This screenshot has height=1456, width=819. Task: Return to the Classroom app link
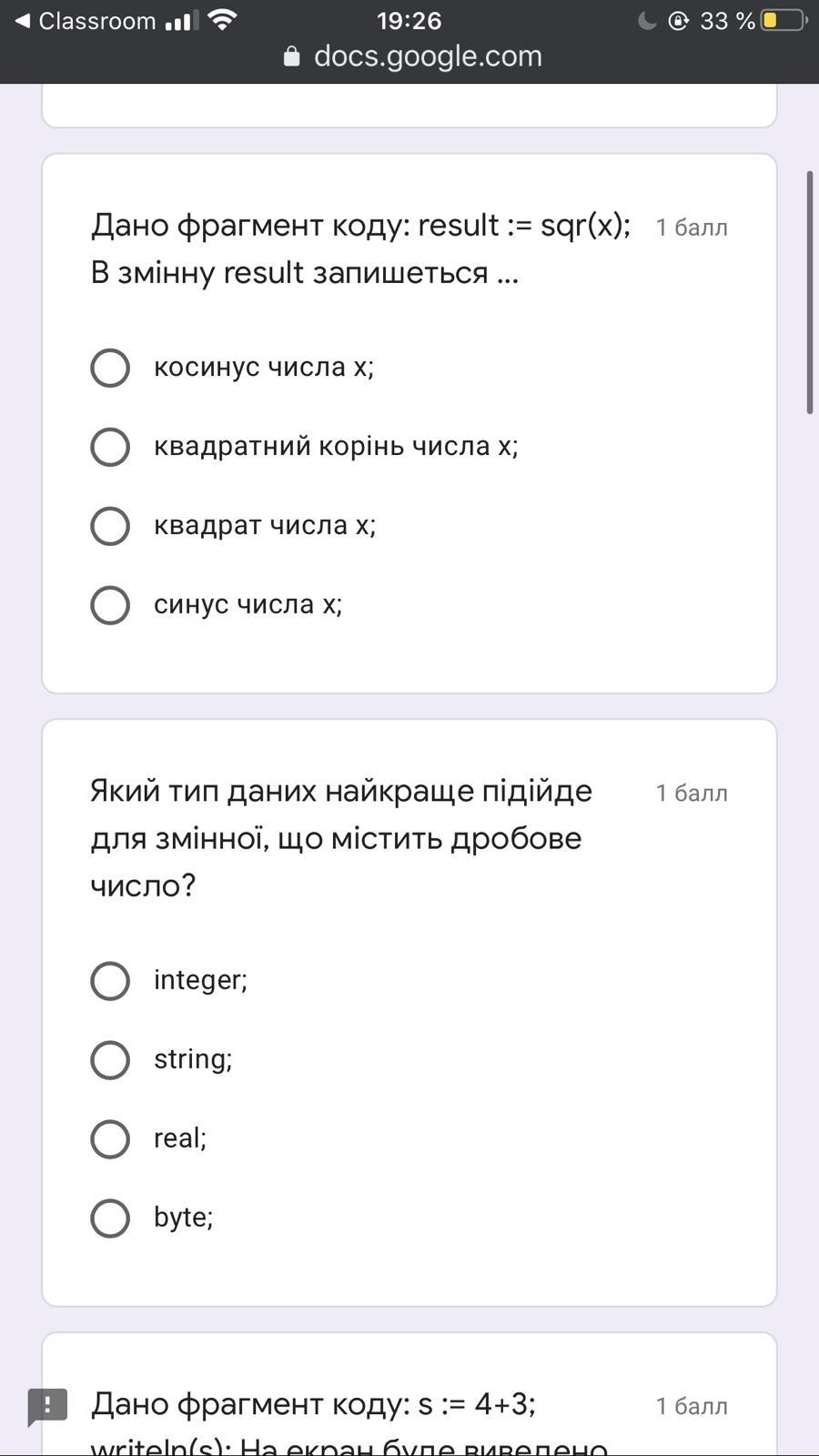(96, 20)
